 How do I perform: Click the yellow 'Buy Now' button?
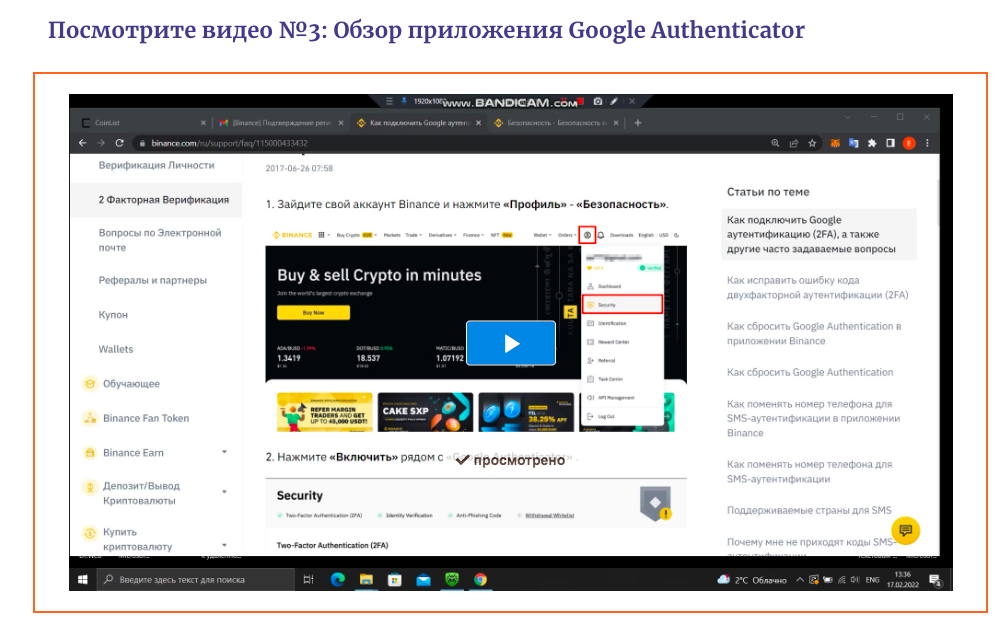point(313,313)
